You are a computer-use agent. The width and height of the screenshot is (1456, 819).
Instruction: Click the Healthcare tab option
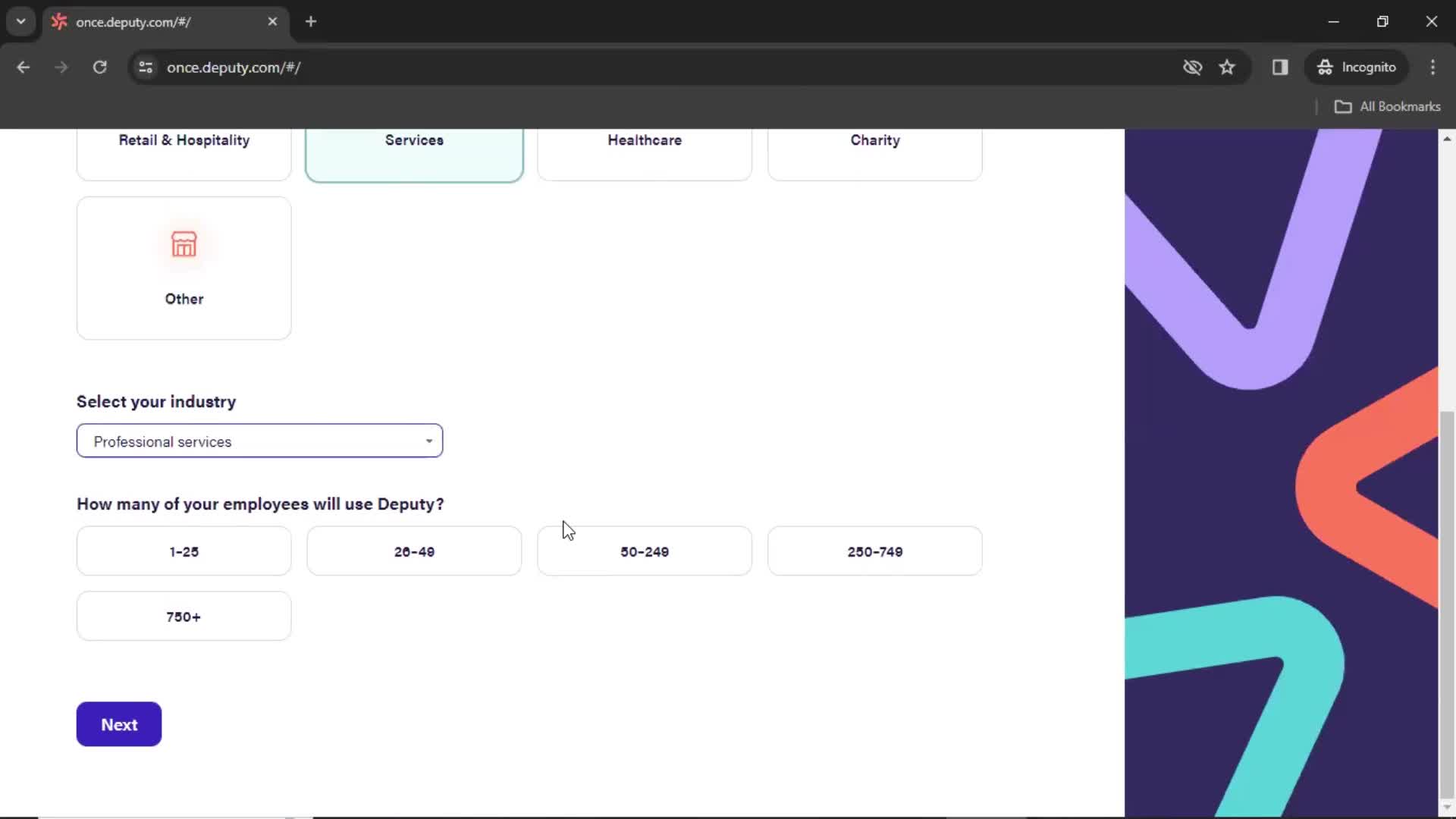click(645, 140)
